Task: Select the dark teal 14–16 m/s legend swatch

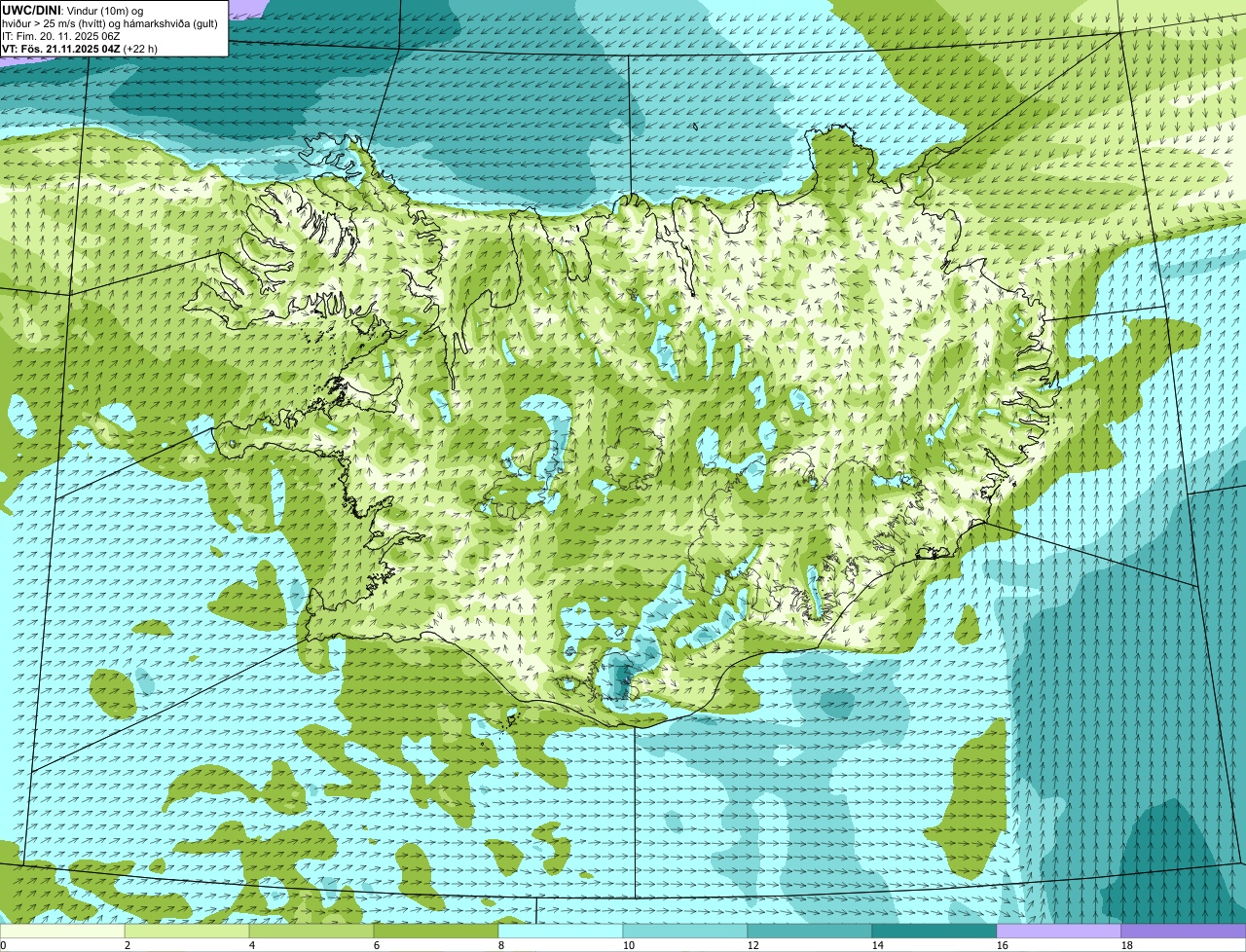Action: click(934, 931)
